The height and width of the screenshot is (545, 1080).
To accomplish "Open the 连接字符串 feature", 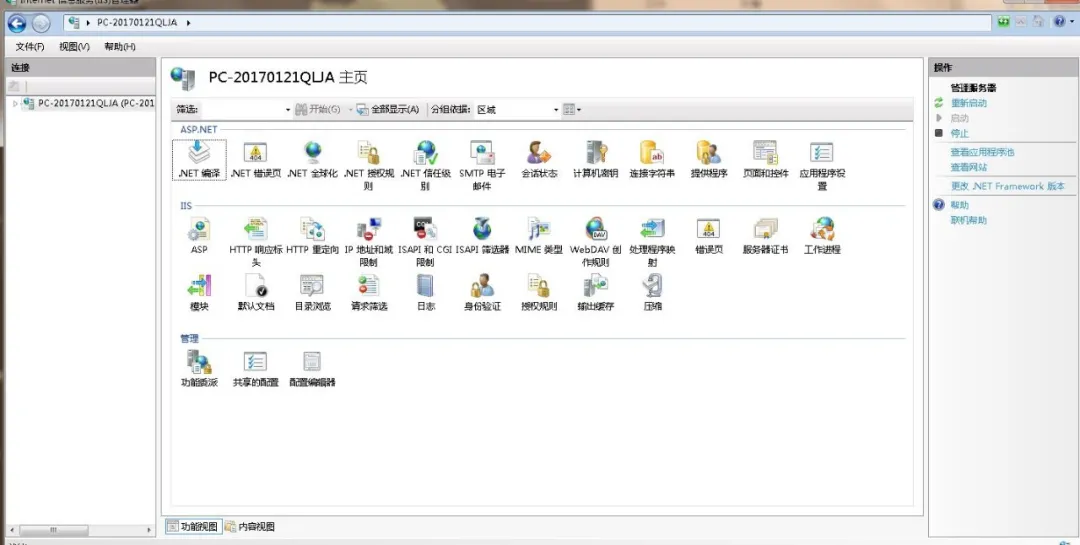I will 652,160.
